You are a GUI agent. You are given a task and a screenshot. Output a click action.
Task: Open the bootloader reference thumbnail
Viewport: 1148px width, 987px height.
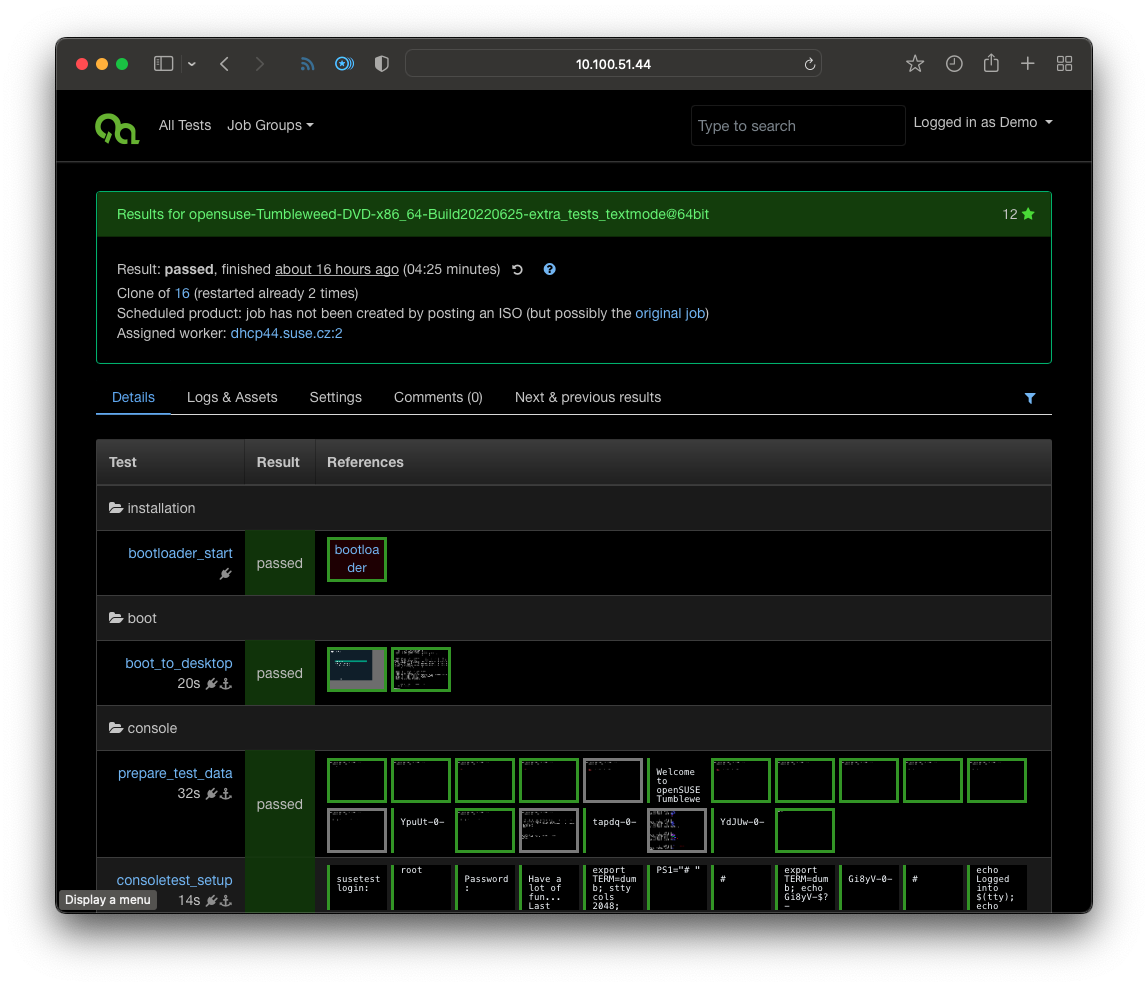(357, 559)
